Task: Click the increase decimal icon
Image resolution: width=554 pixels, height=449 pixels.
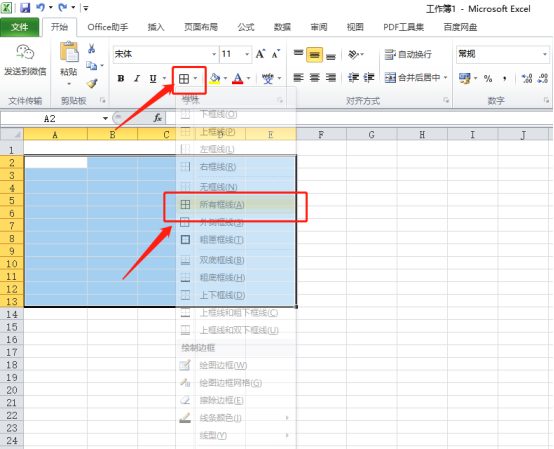Action: coord(527,78)
